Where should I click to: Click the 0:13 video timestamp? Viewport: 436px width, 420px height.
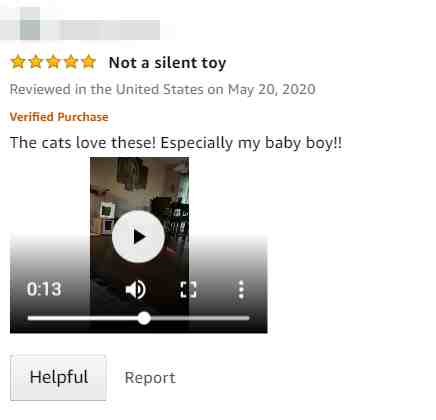point(44,289)
